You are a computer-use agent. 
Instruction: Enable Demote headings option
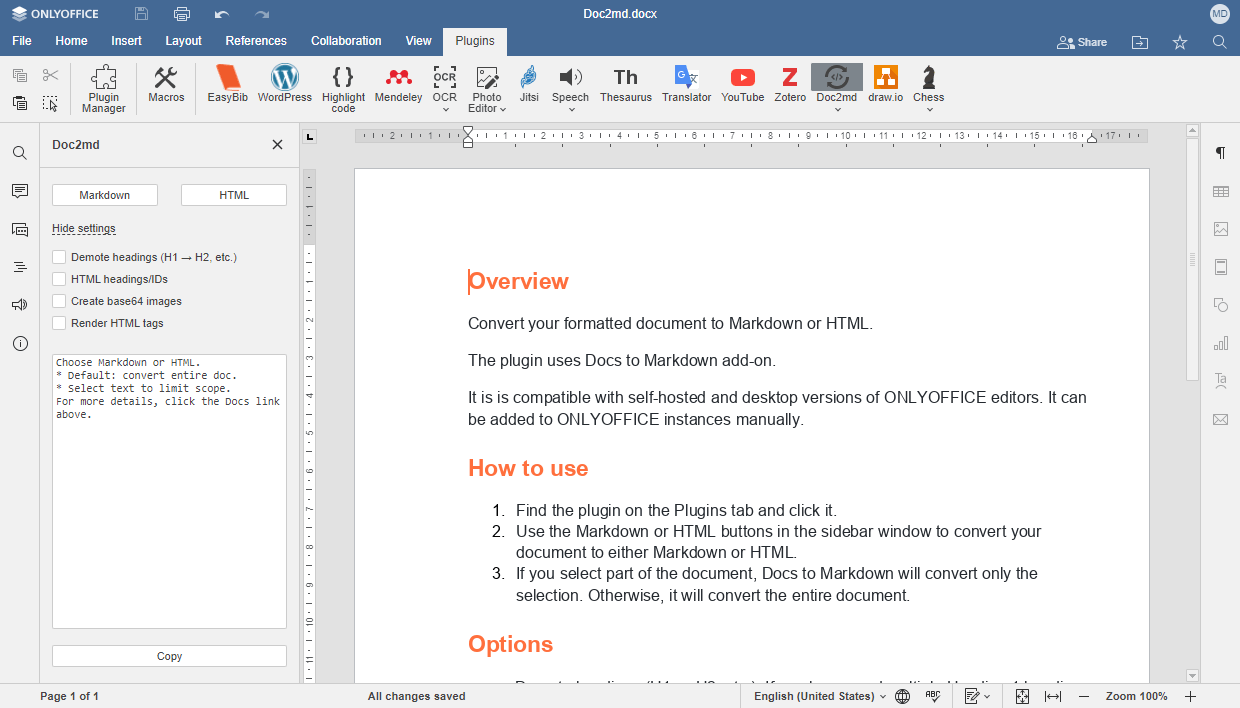[x=59, y=257]
